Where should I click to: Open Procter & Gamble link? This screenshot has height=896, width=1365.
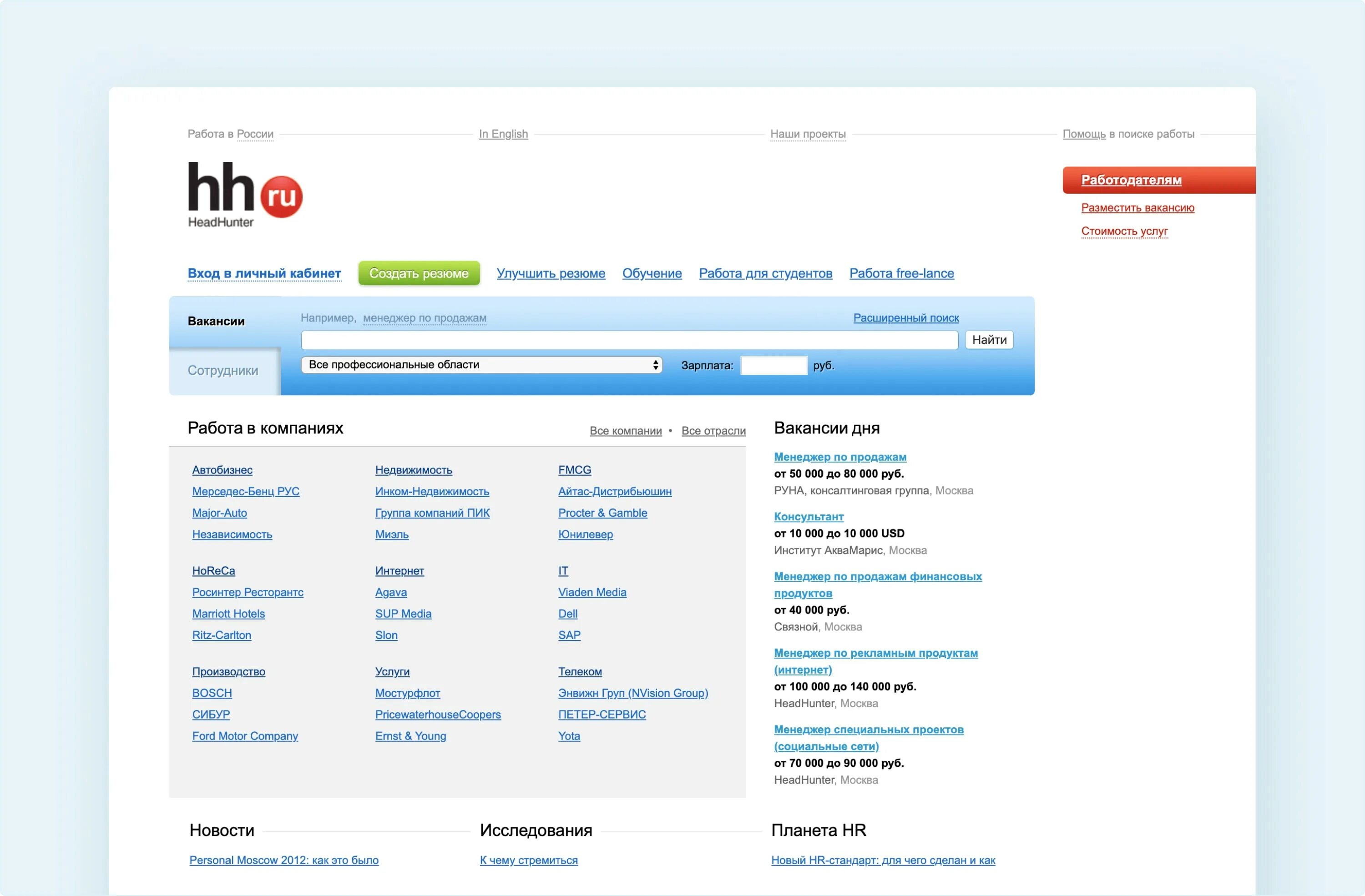point(602,513)
